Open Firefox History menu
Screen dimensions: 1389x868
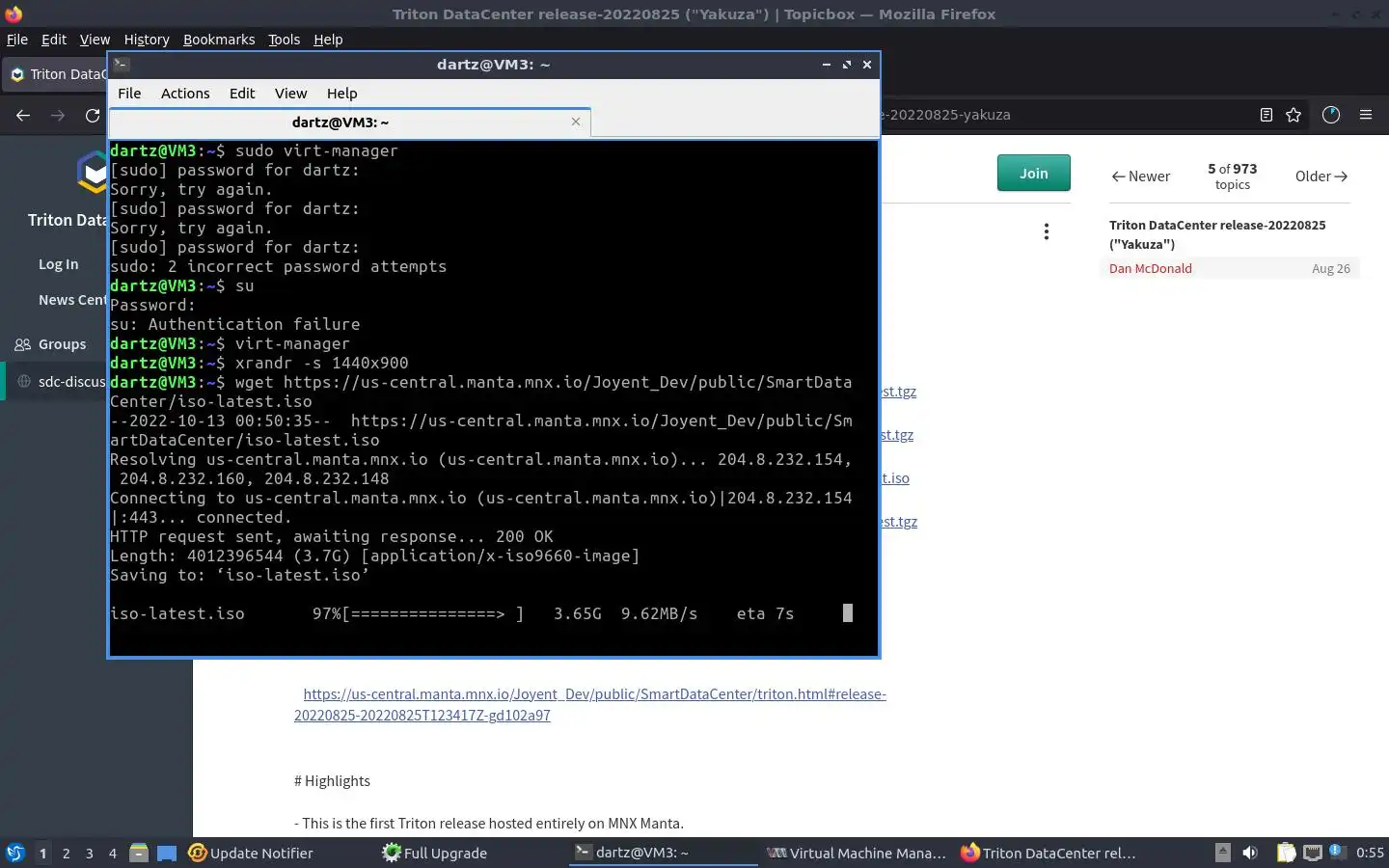[147, 40]
